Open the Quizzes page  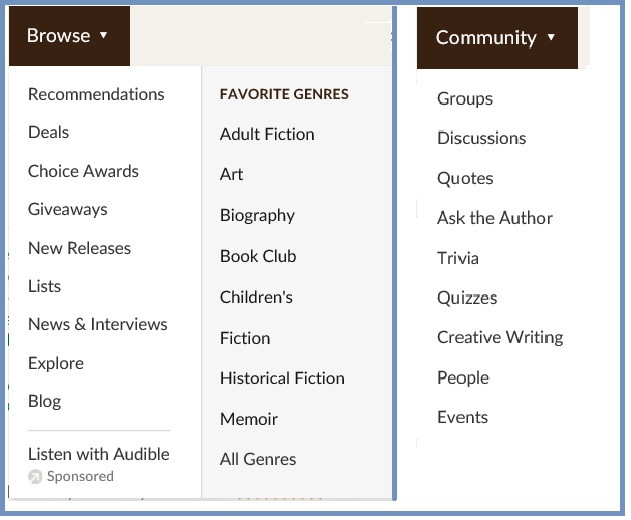click(466, 298)
